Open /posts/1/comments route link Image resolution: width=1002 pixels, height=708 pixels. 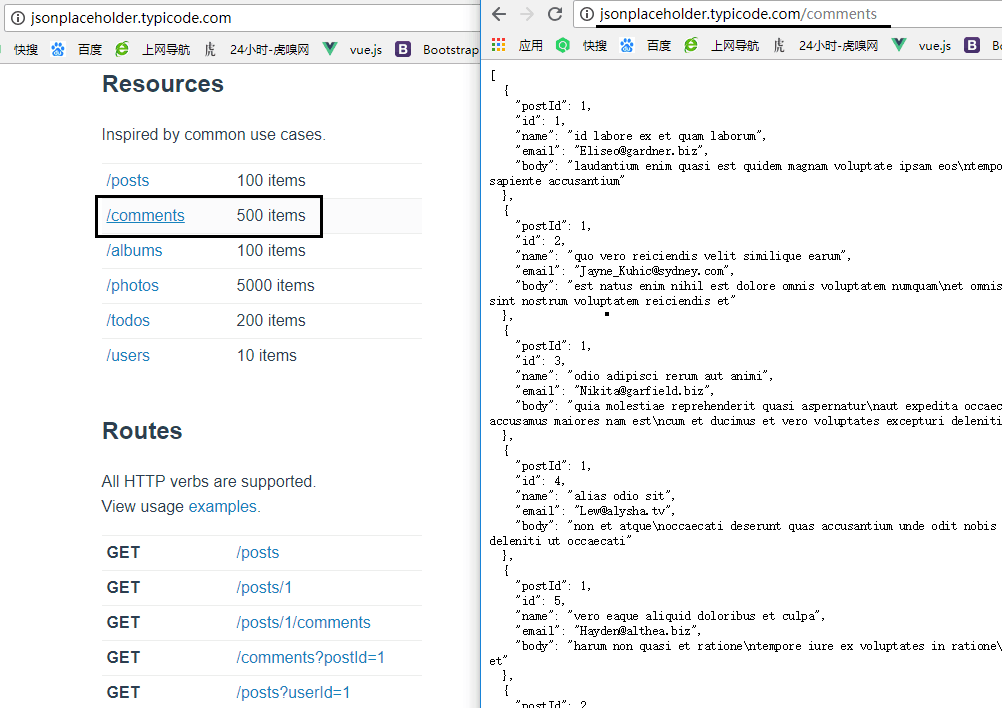coord(303,623)
